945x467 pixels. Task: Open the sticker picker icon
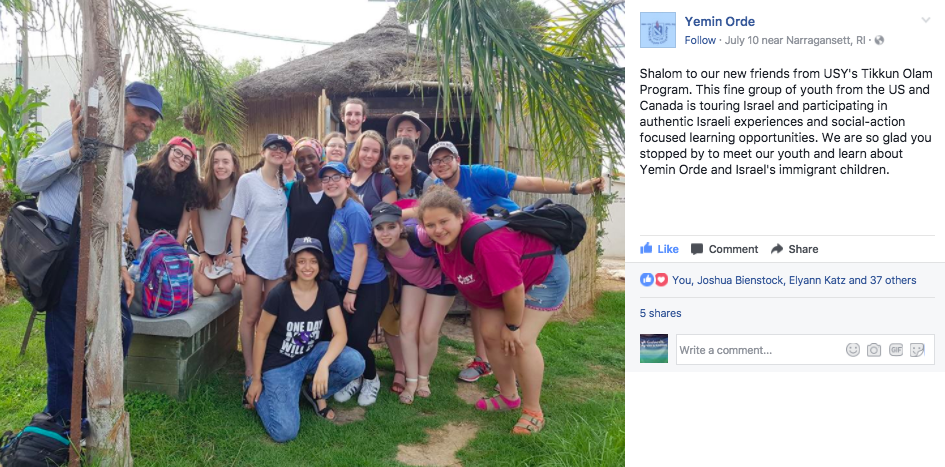tap(917, 349)
